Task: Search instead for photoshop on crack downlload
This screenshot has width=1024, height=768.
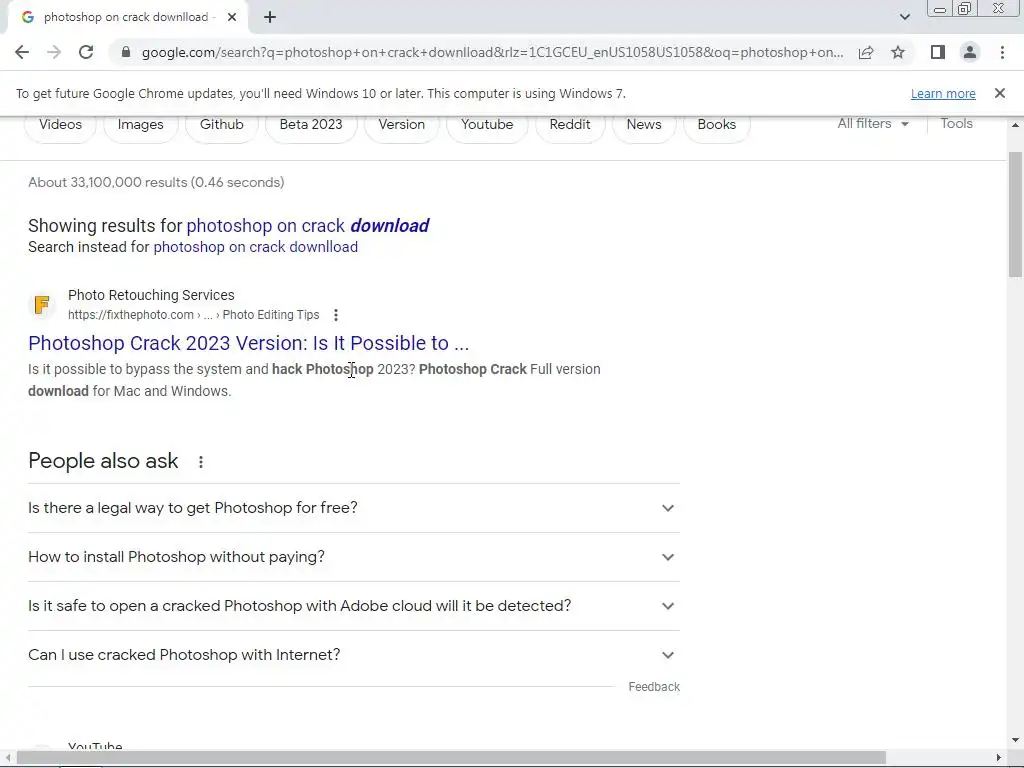Action: coord(255,247)
